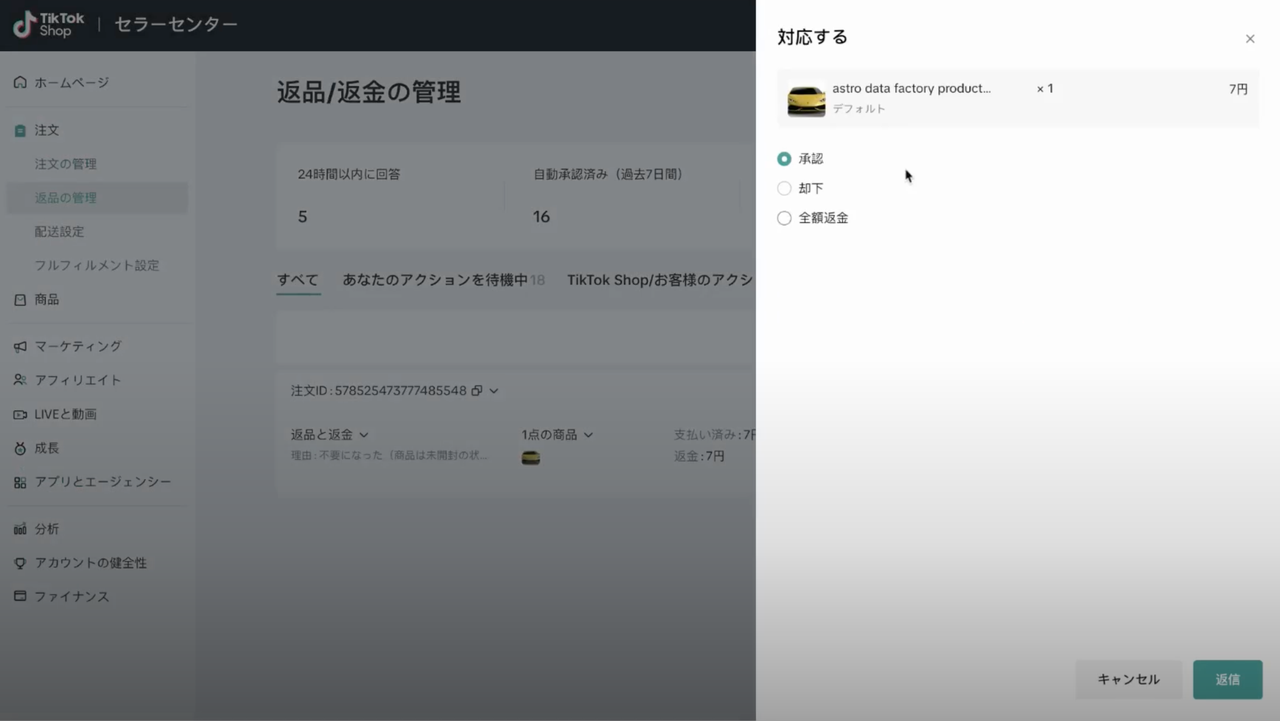Open the ホームページ home icon
This screenshot has width=1280, height=721.
coord(21,82)
